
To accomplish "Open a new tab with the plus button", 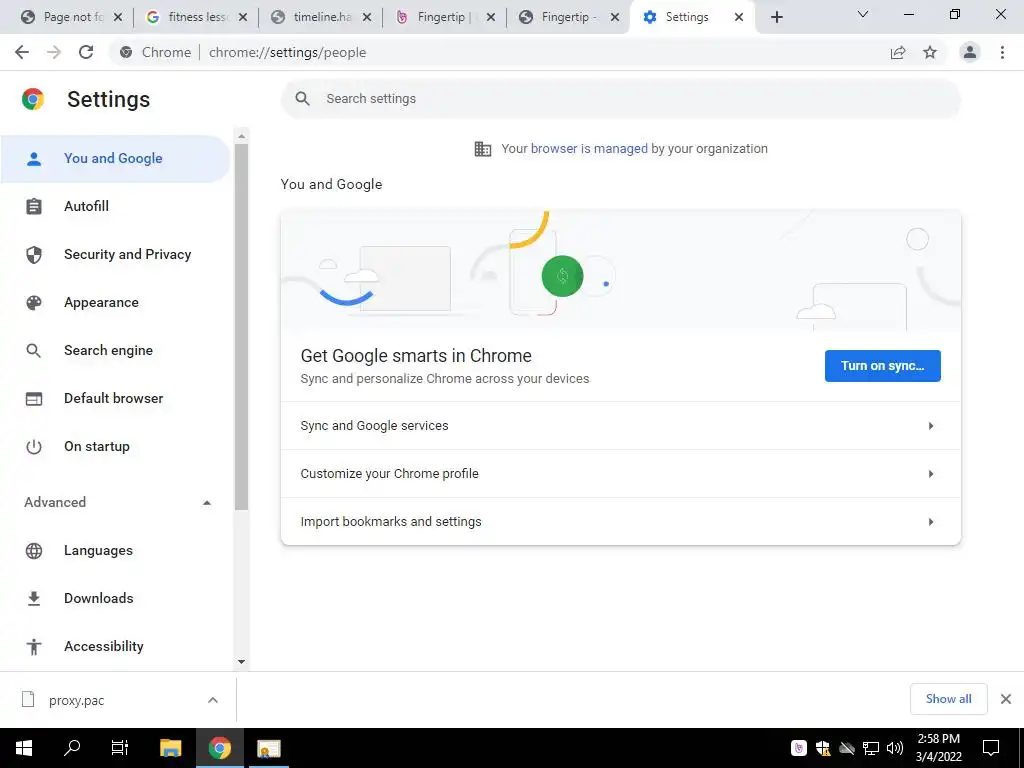I will point(776,17).
